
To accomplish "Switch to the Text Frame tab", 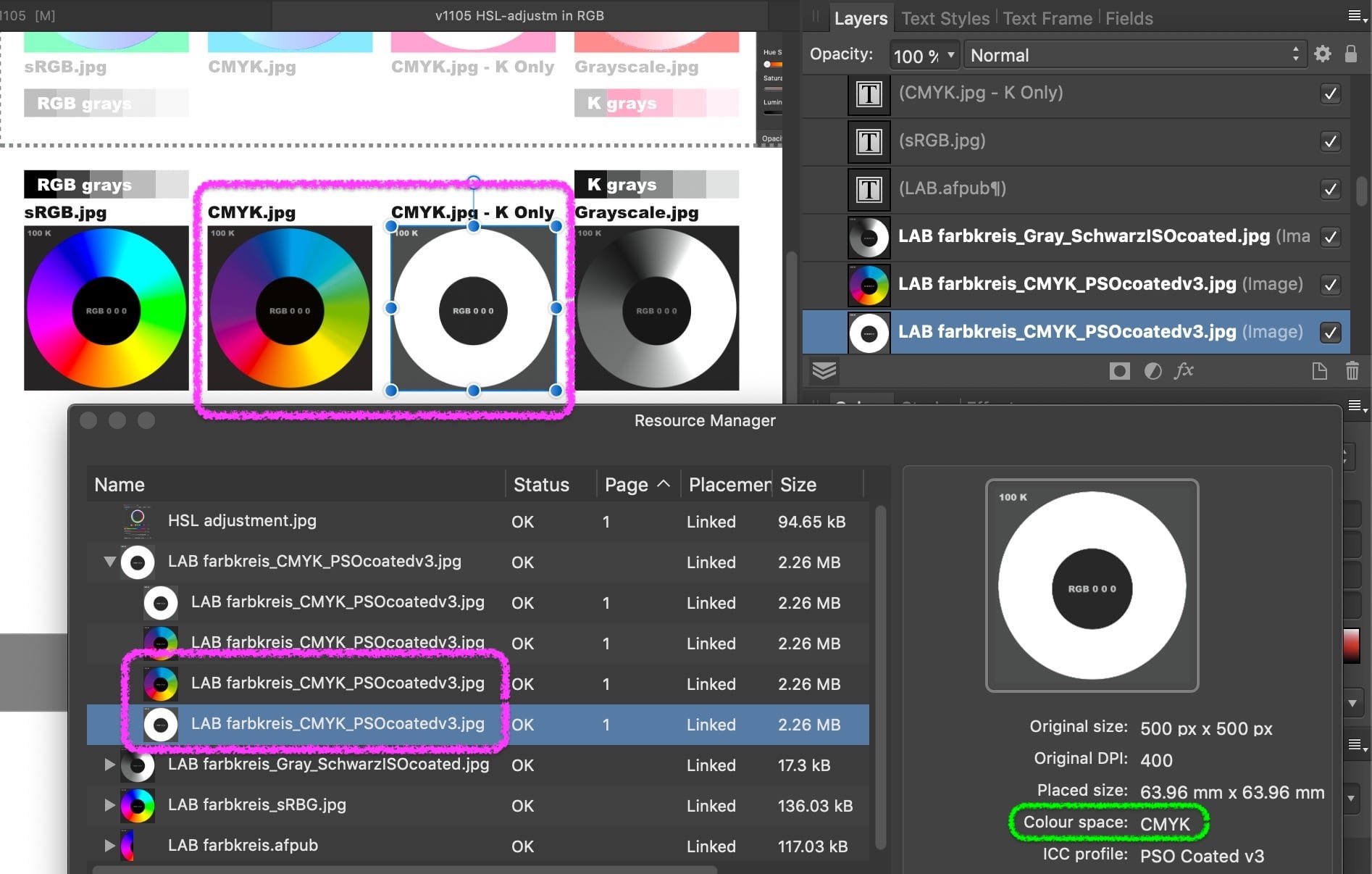I will coord(1047,18).
